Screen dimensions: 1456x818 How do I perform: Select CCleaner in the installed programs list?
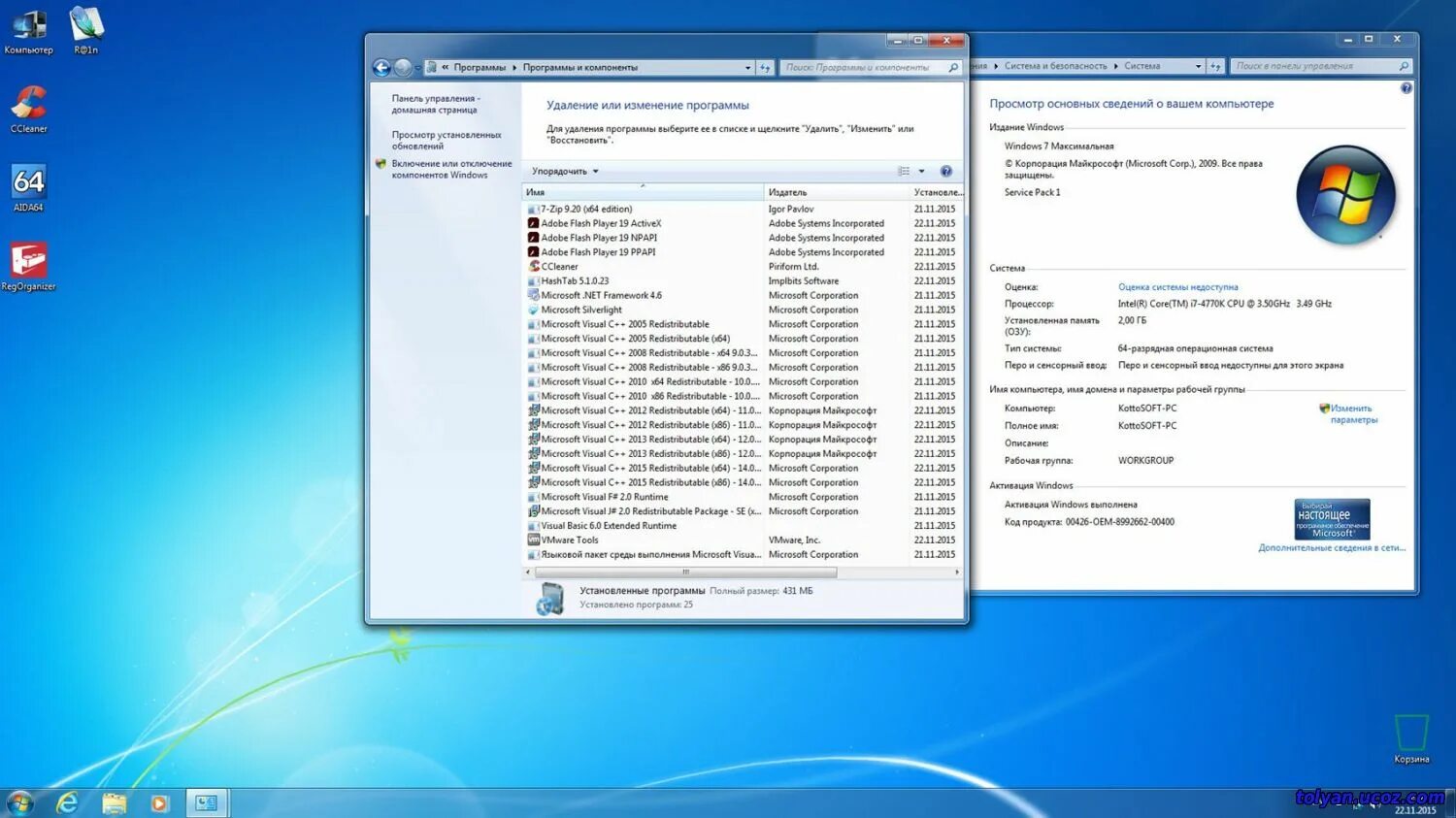(x=558, y=266)
